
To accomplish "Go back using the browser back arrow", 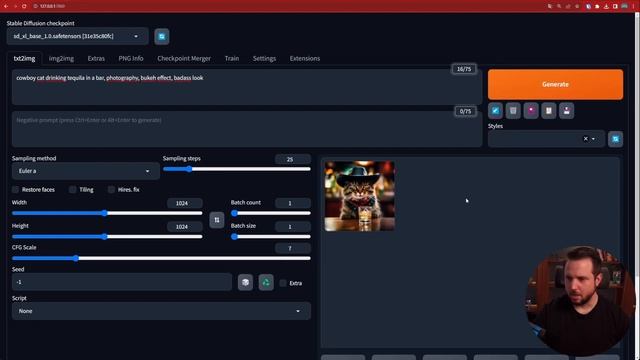I will (6, 6).
